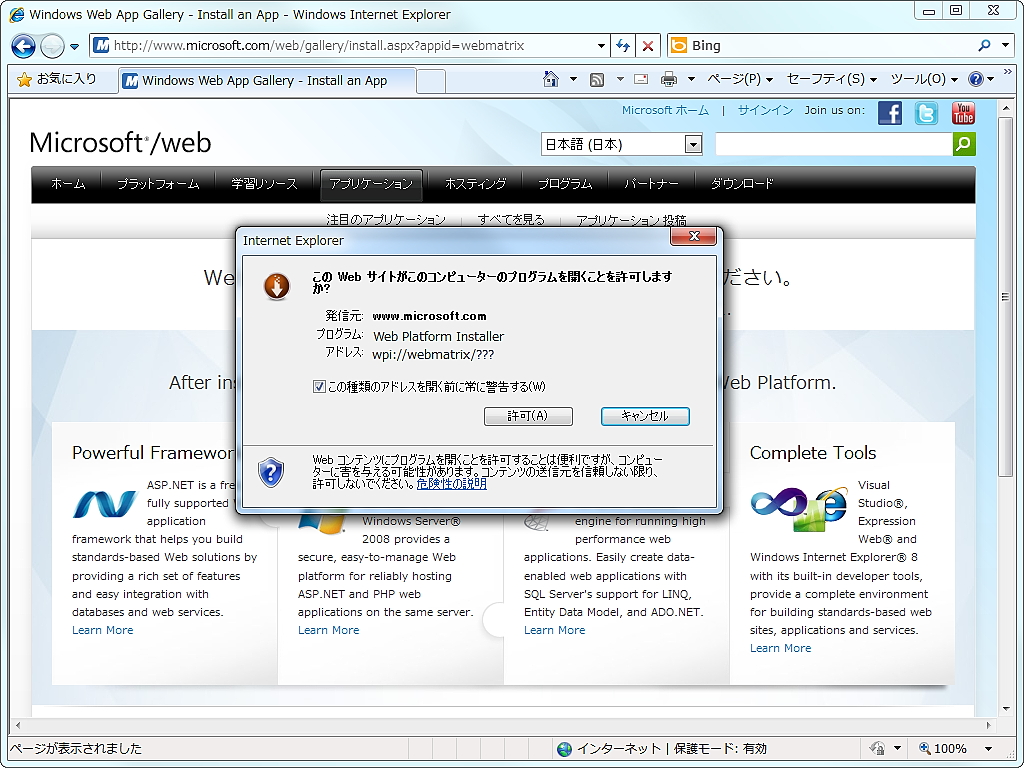Click the Microsoft ホーム link
Screen dimensions: 1024x768
coord(665,110)
